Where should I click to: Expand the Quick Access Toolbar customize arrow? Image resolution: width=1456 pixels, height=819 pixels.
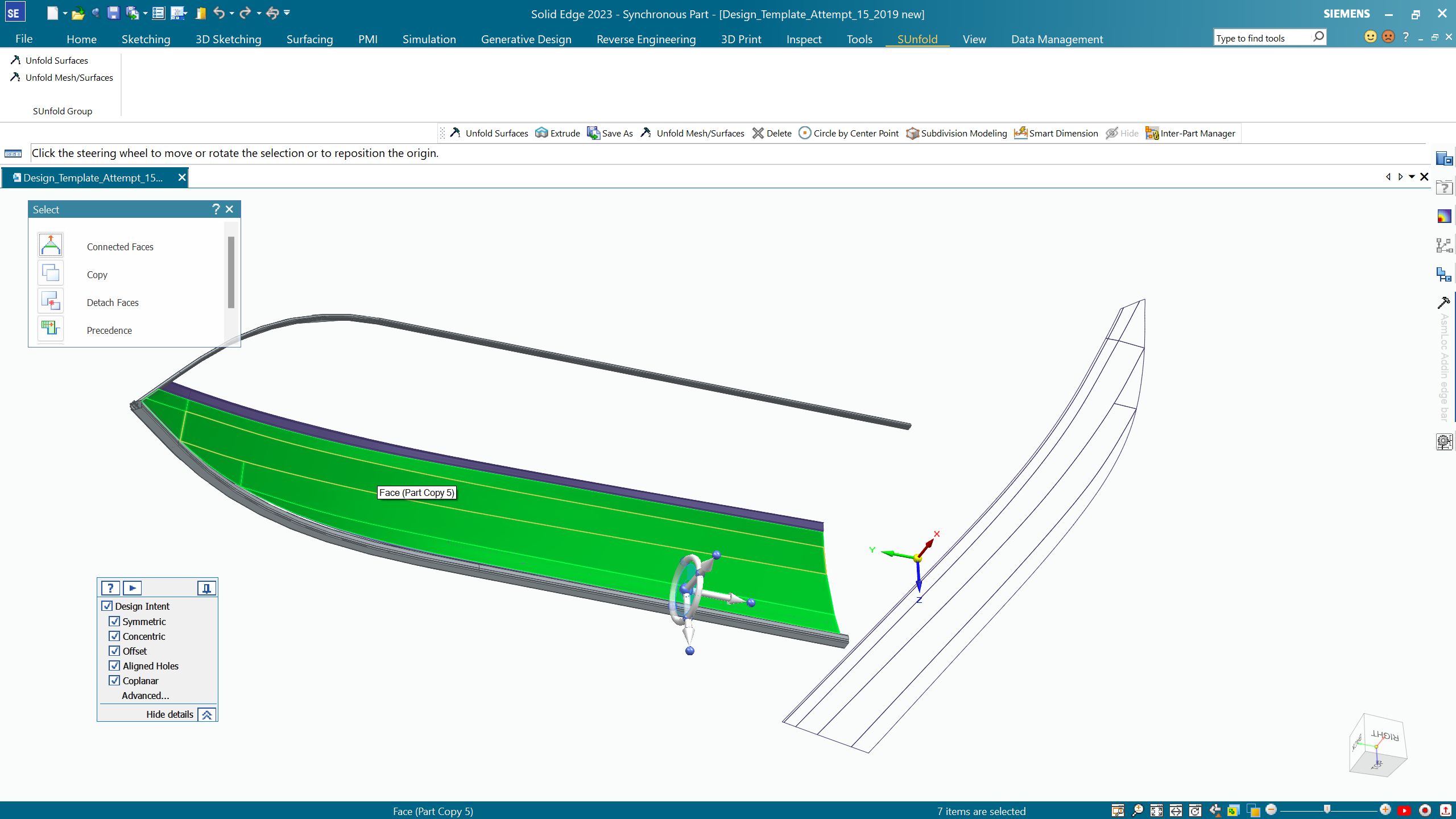click(x=287, y=13)
